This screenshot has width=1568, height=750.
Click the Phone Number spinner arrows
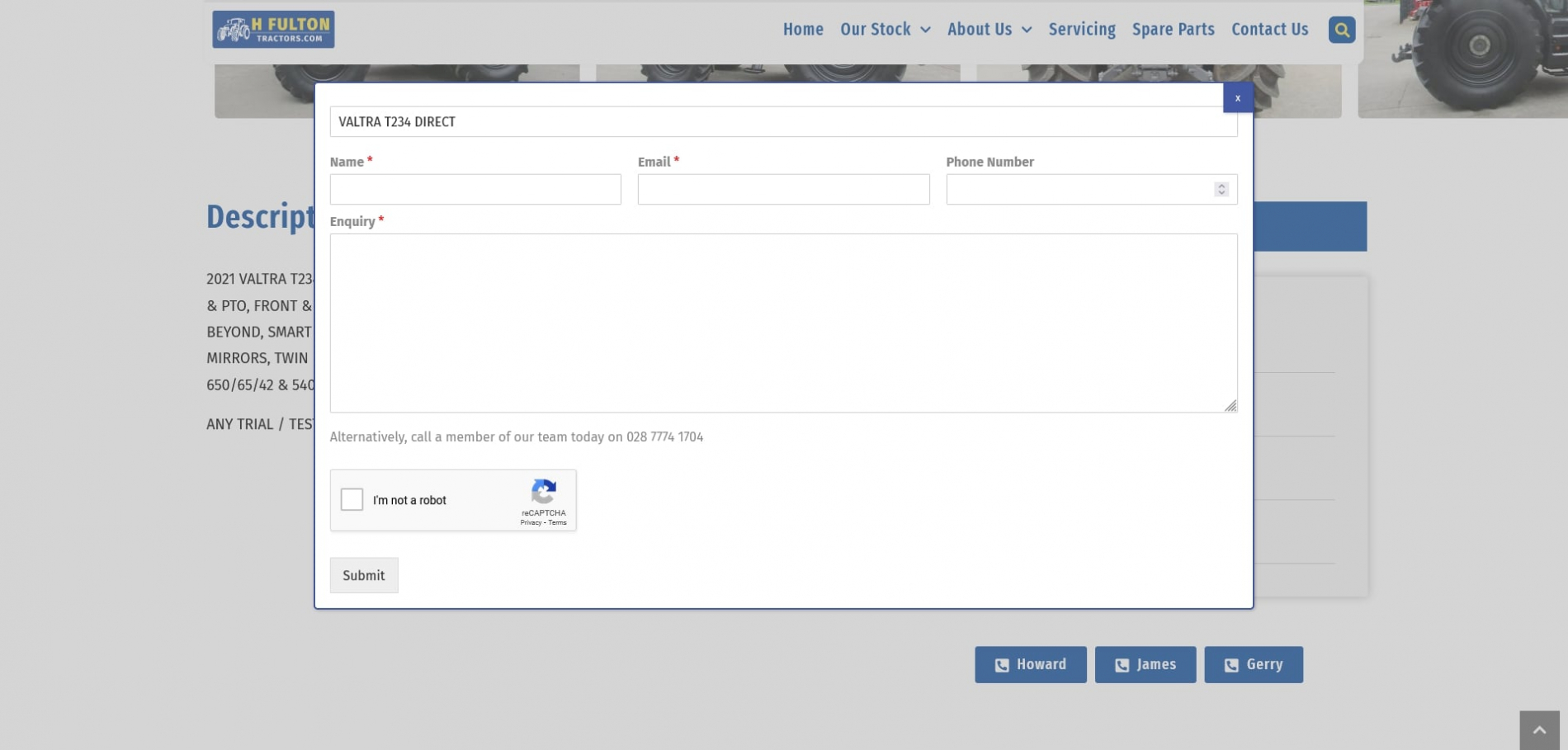click(1221, 189)
